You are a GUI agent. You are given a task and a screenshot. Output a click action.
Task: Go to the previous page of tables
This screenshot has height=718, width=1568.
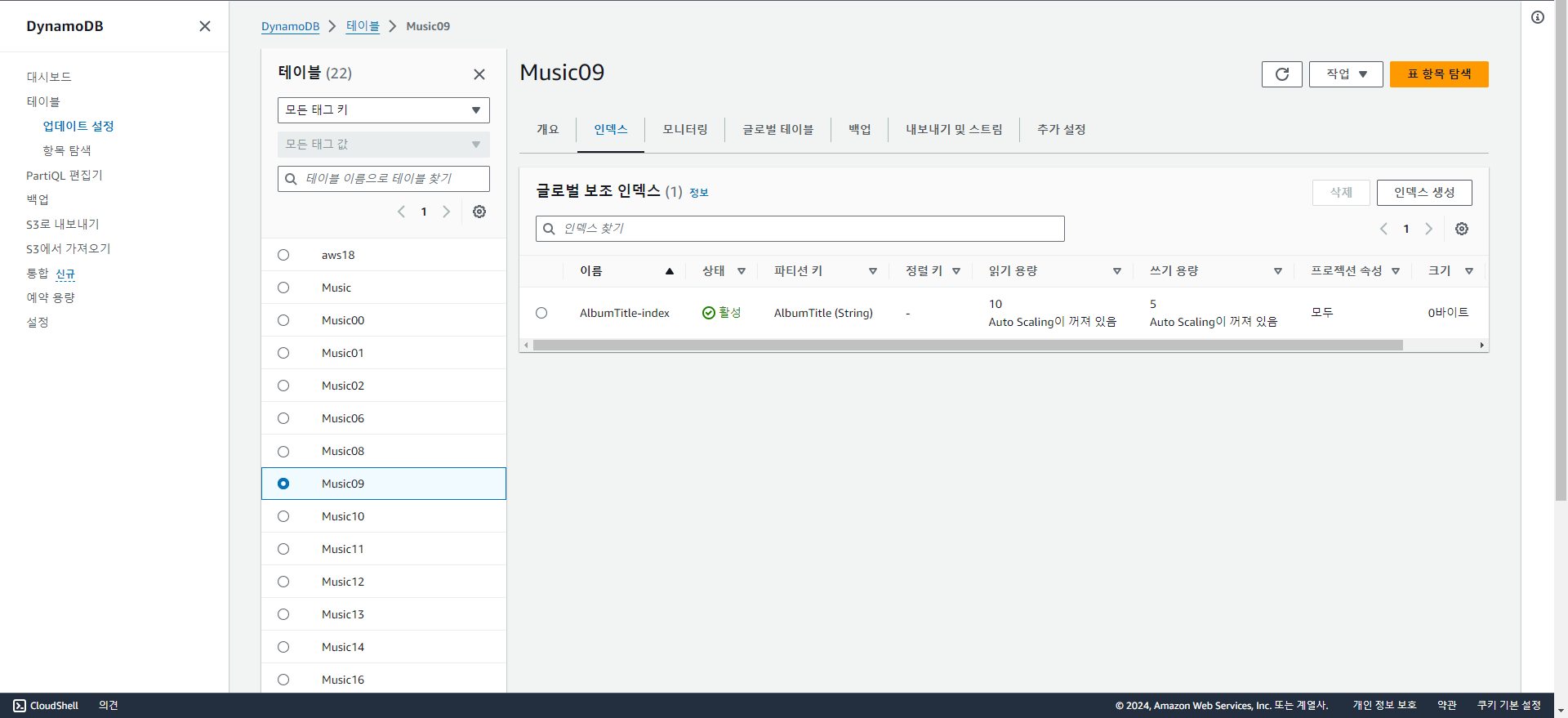click(401, 212)
